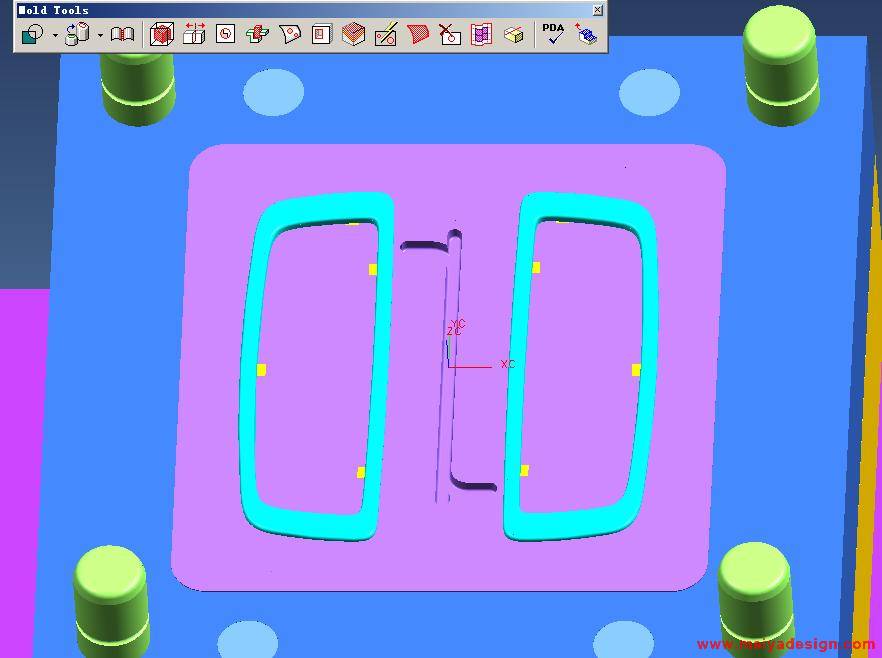Select the top-right green guide pin
The width and height of the screenshot is (882, 658).
click(x=781, y=60)
